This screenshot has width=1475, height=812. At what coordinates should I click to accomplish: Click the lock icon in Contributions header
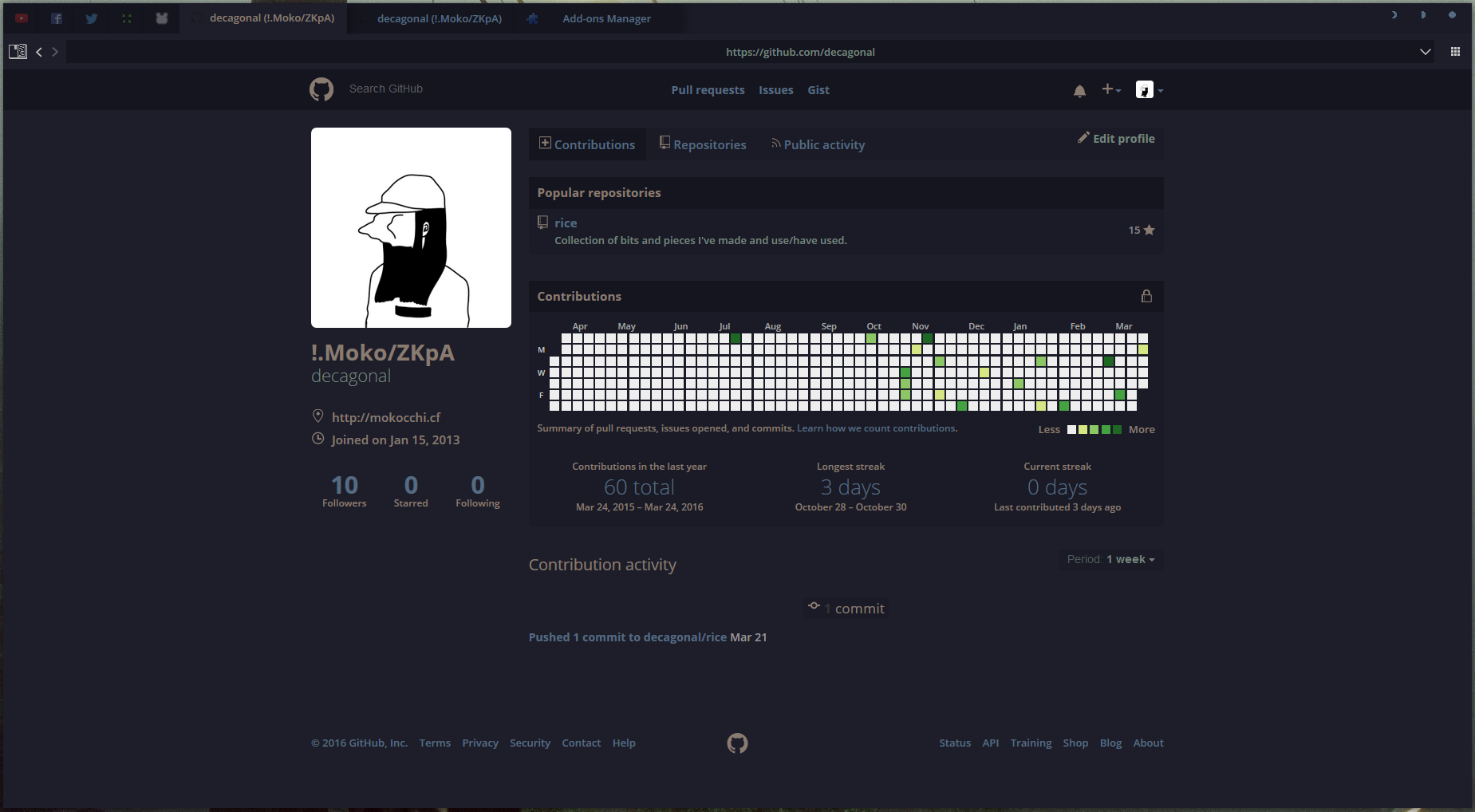pos(1146,296)
